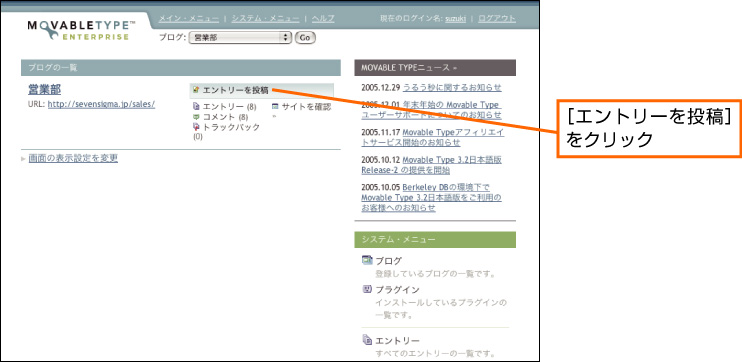742x362 pixels.
Task: Click the blog icon in システム・メニュー
Action: [367, 260]
